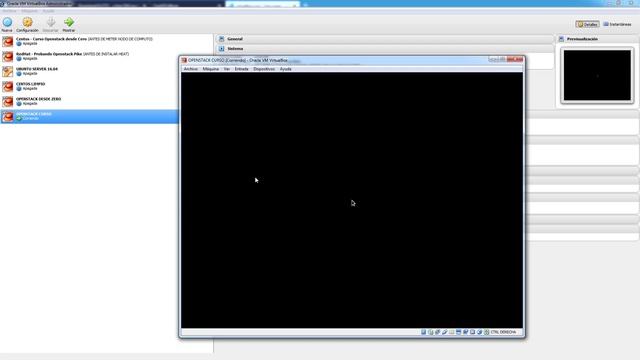Click the Nueva toolbar icon in VirtualBox Manager
640x360 pixels.
[x=7, y=22]
